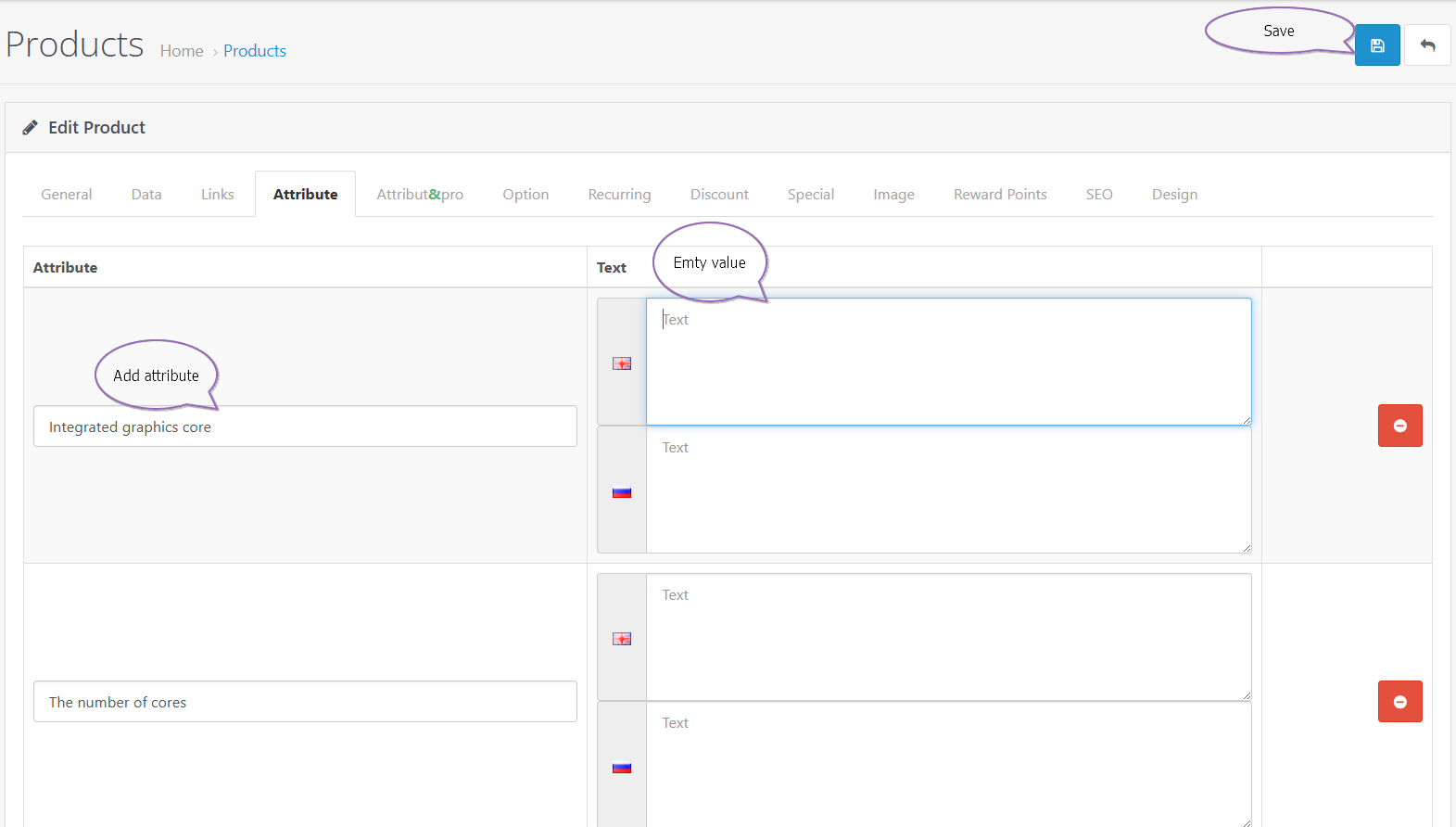Follow the Home breadcrumb link
Screen dimensions: 1456x827
182,51
